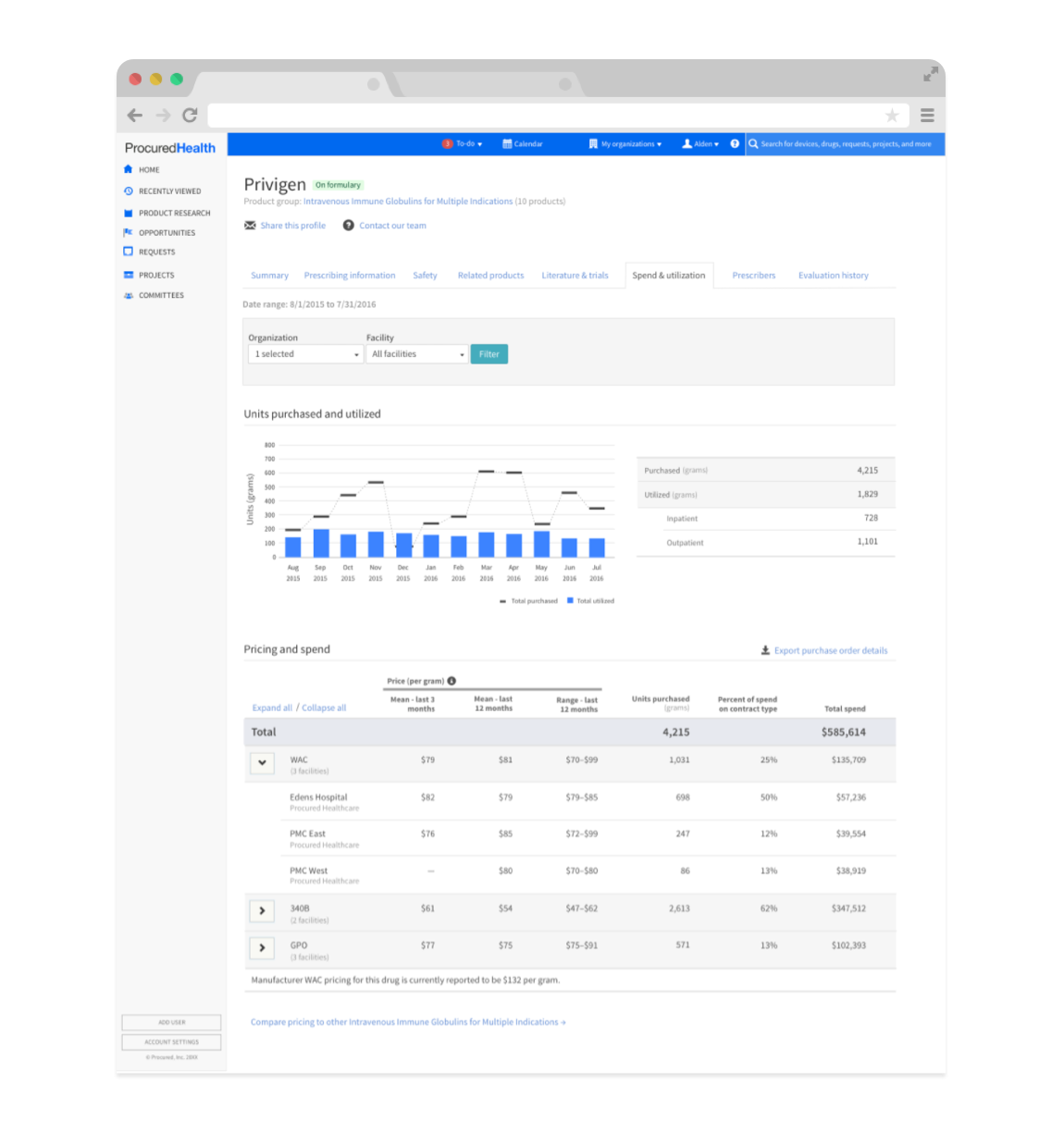
Task: Click the Filter button
Action: [x=489, y=354]
